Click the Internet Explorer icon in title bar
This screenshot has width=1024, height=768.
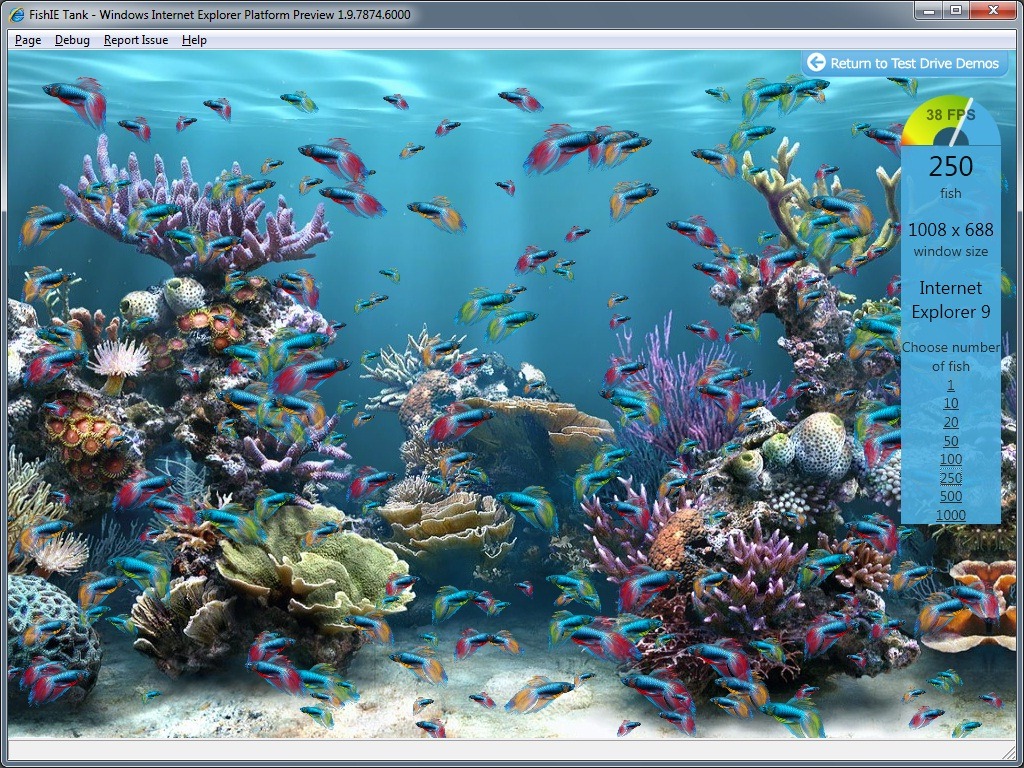point(16,13)
